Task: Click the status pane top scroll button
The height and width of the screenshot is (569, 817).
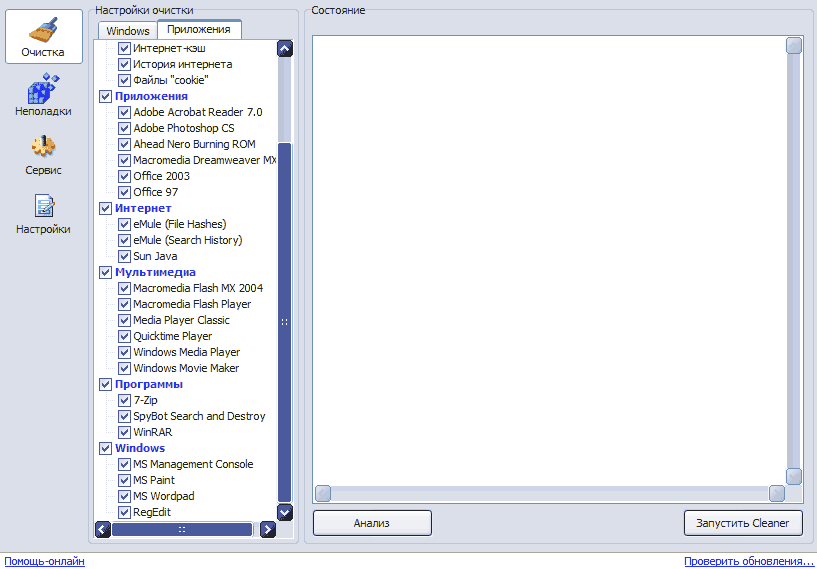Action: click(794, 46)
